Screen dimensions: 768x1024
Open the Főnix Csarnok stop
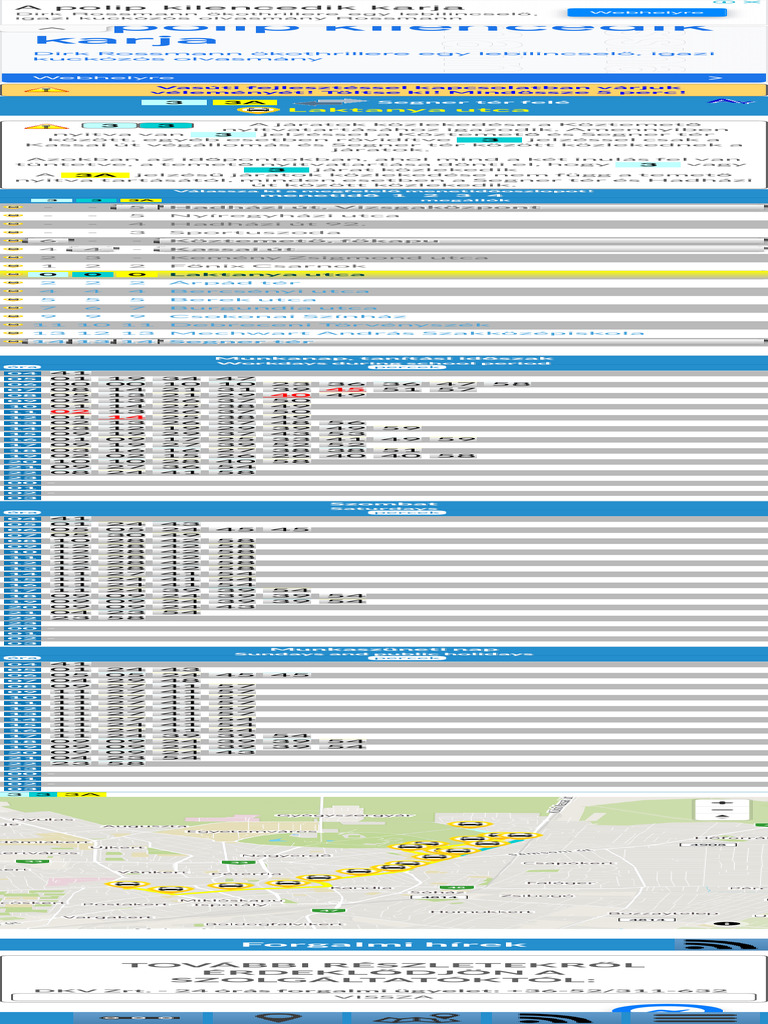click(267, 266)
